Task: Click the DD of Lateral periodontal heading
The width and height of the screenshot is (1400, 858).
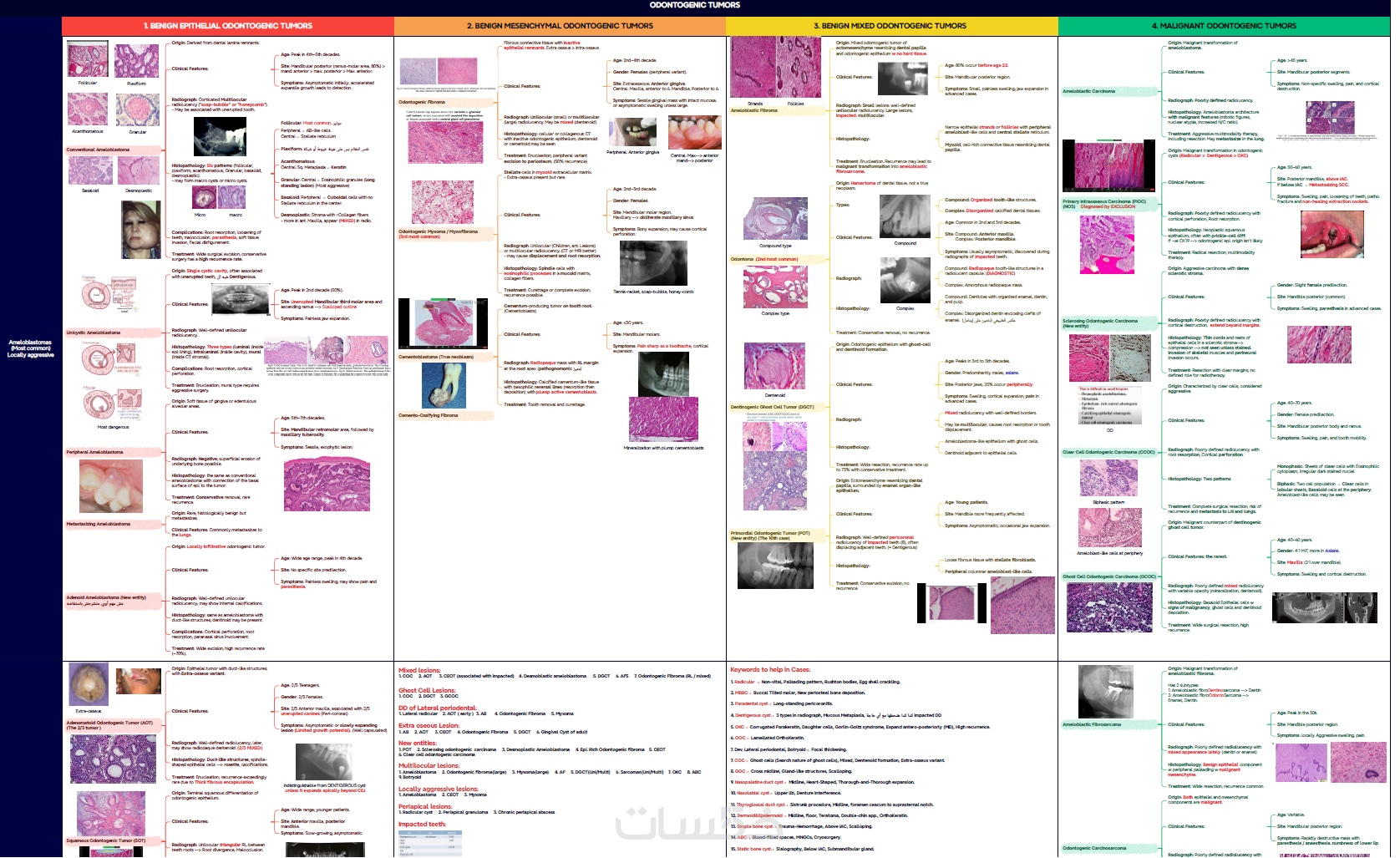Action: 437,708
